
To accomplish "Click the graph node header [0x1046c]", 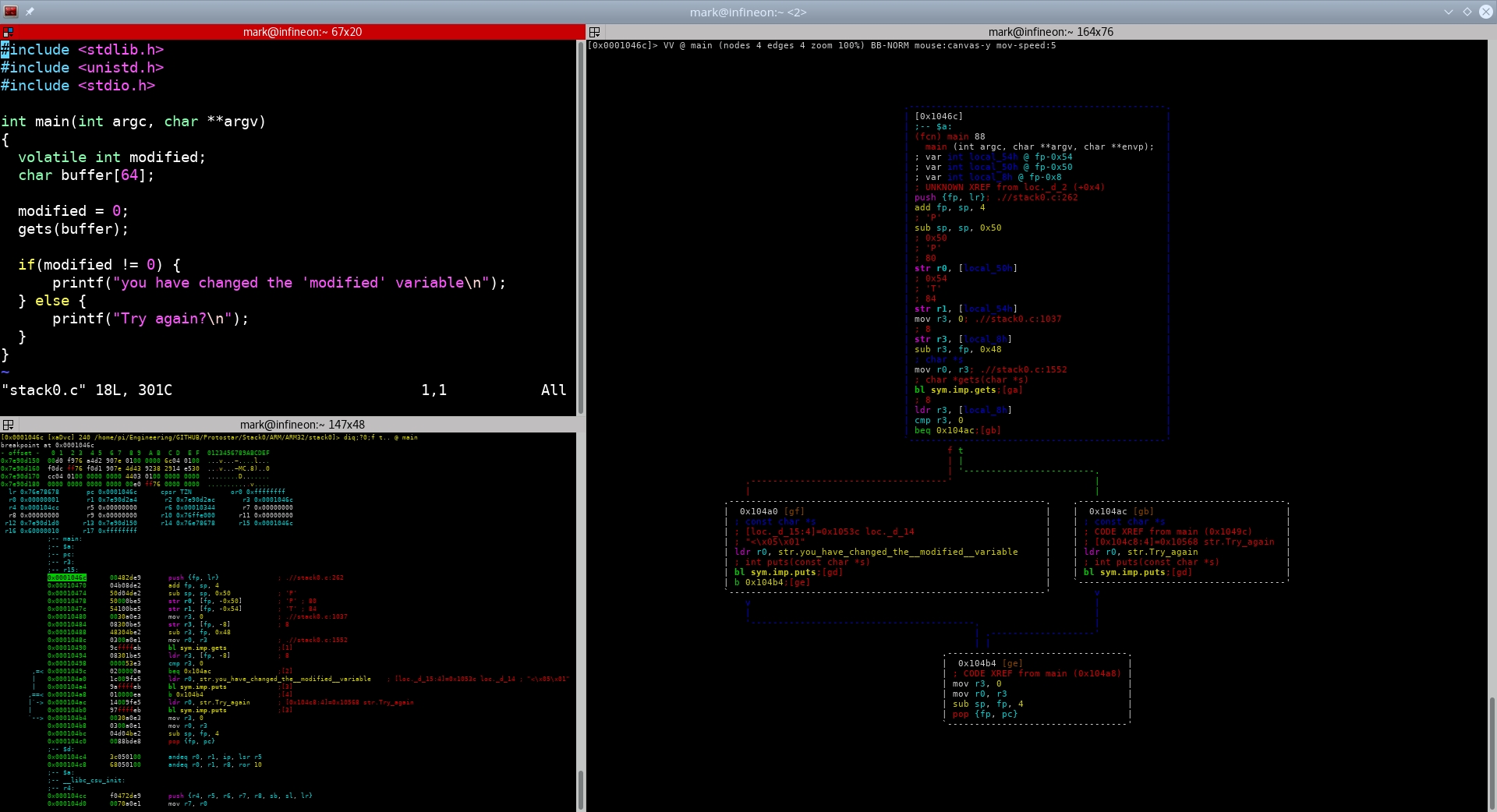I will click(938, 116).
